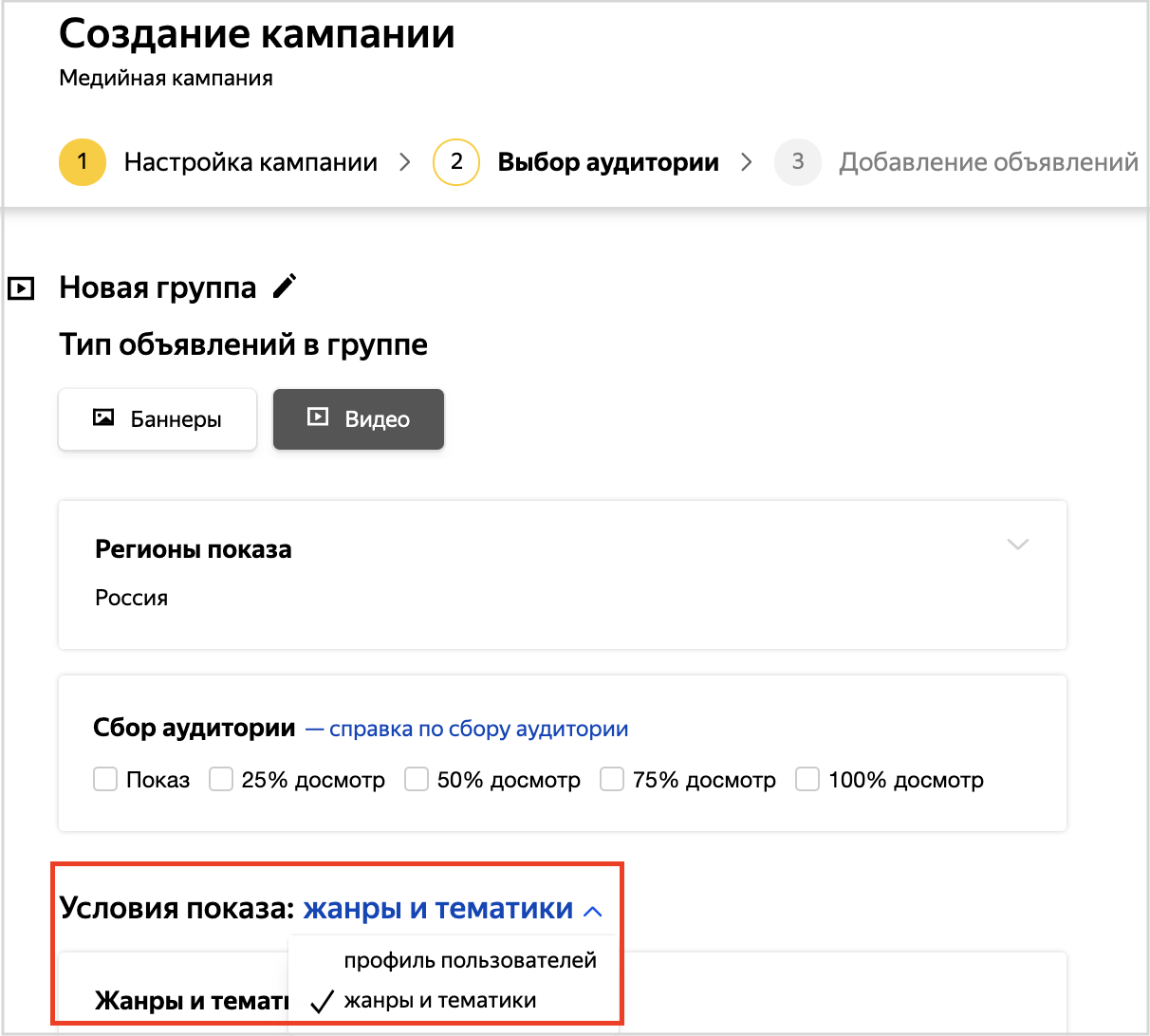
Task: Click the arrow between steps 2 and 3
Action: coord(747,162)
